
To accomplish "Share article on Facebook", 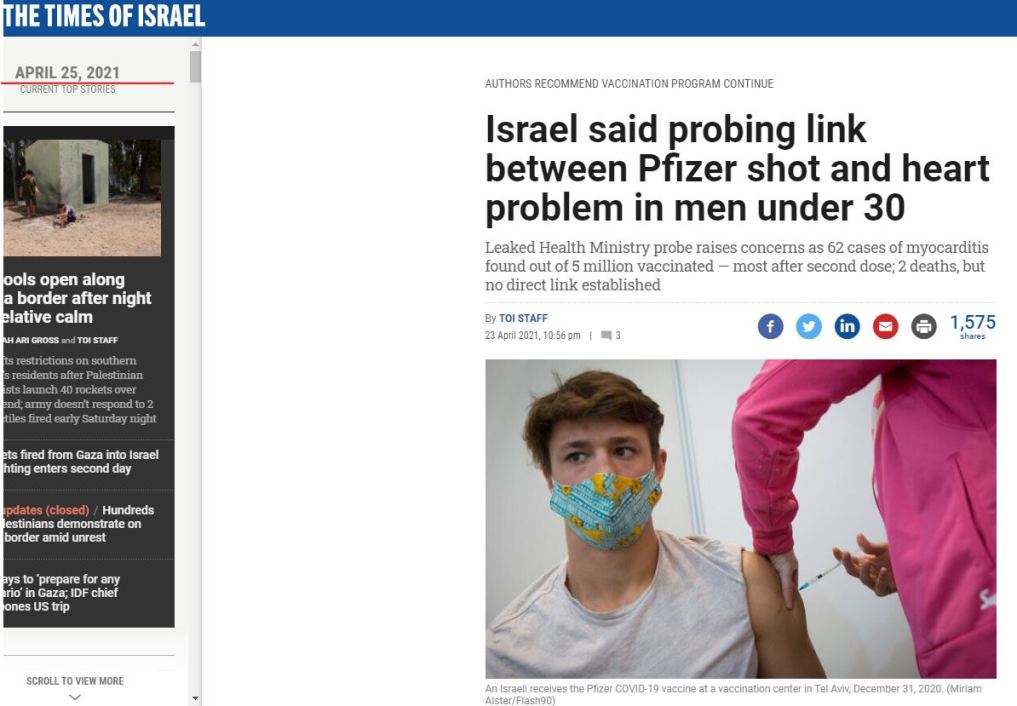I will click(770, 326).
